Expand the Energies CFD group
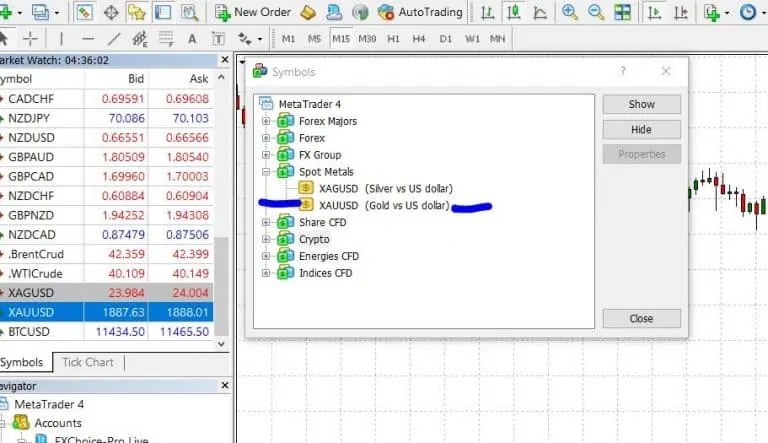768x443 pixels. 266,256
